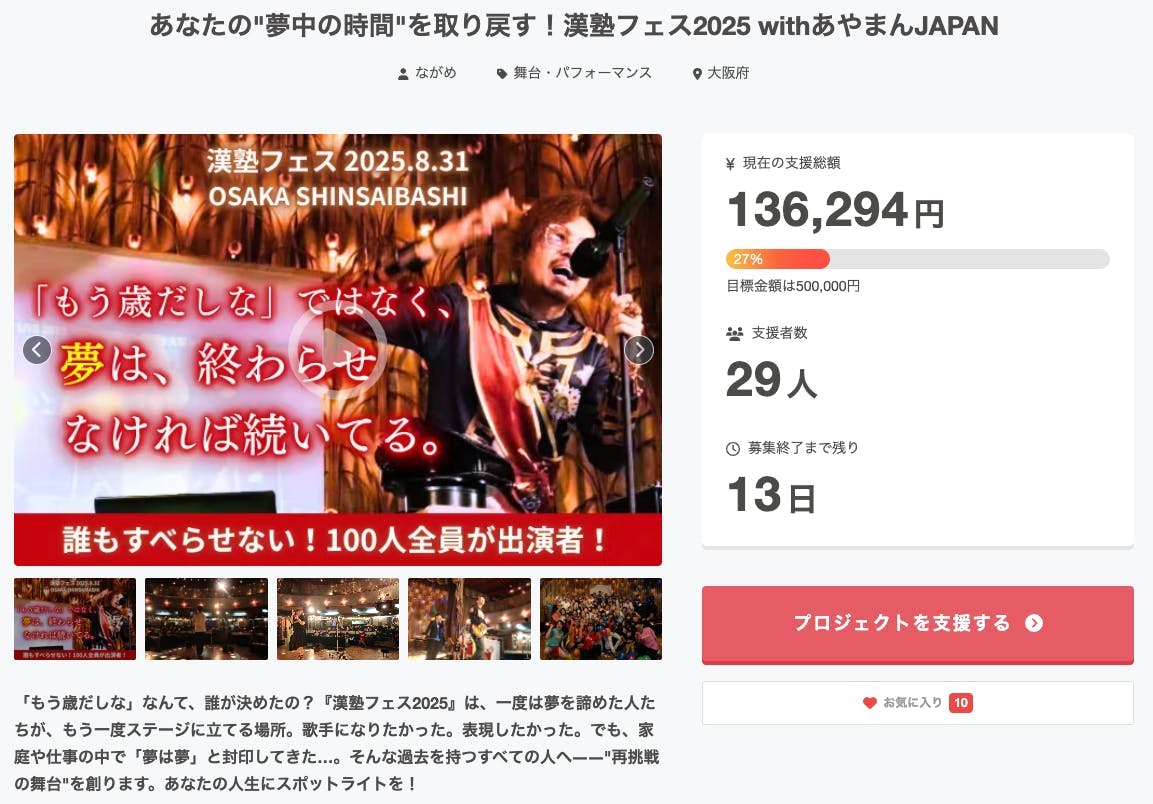Image resolution: width=1153 pixels, height=804 pixels.
Task: Click the yen icon by 現在の支援総額
Action: [x=730, y=164]
